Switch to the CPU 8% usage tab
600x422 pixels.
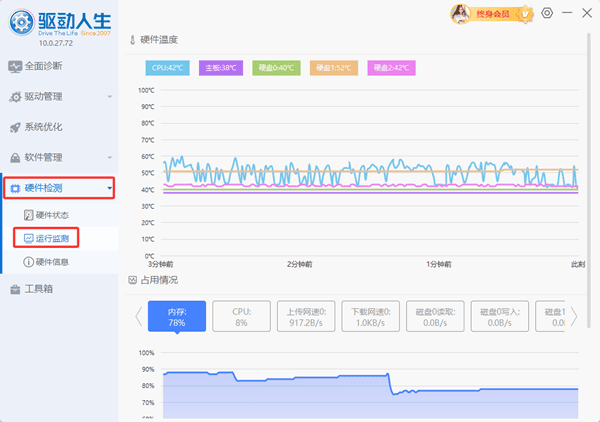point(240,316)
